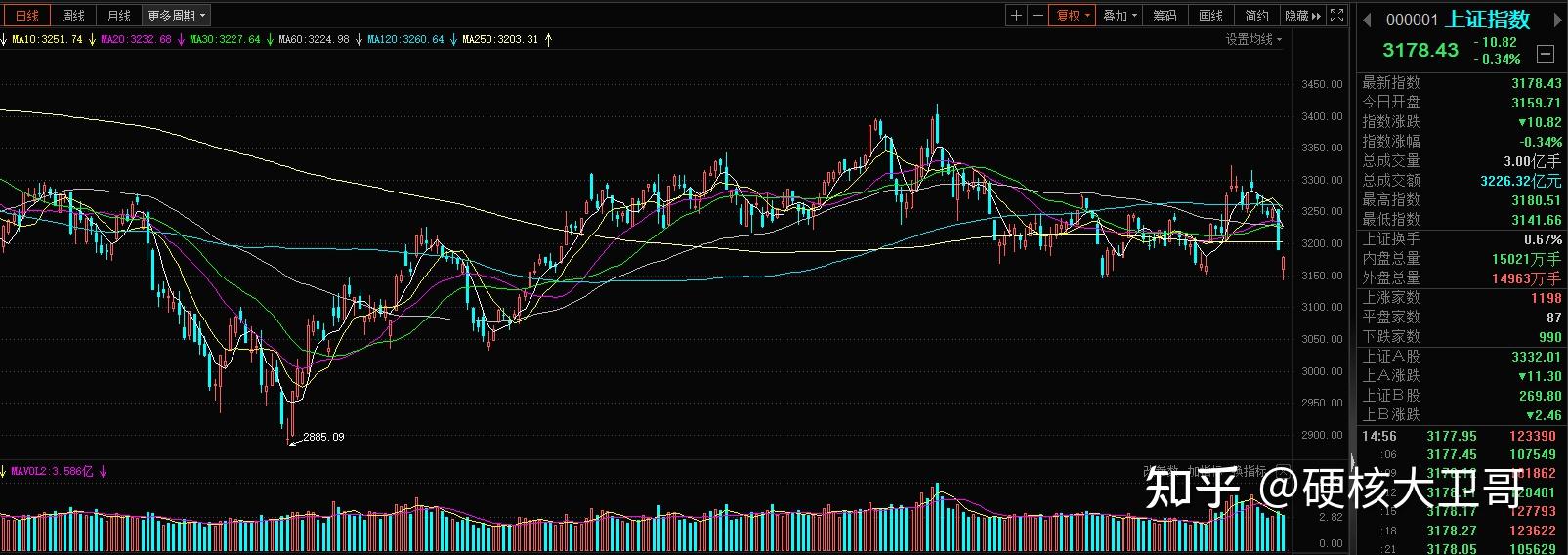The width and height of the screenshot is (1568, 555).
Task: Zoom out chart with minus button
Action: tap(1037, 16)
